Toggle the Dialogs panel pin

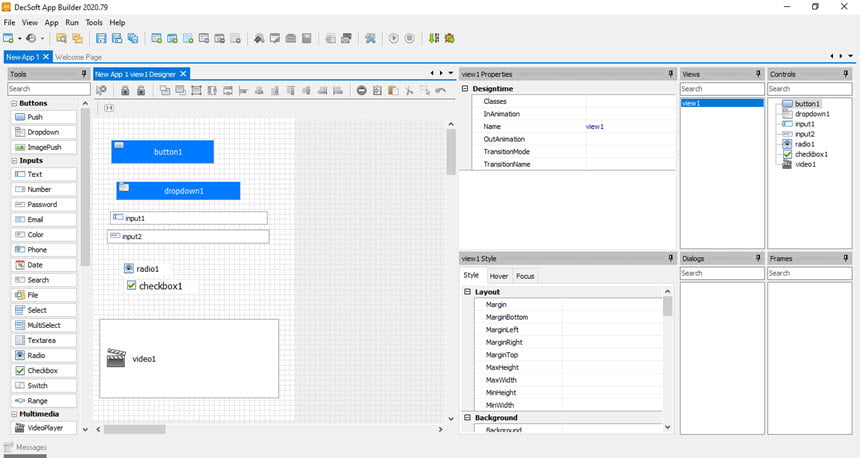click(x=758, y=258)
